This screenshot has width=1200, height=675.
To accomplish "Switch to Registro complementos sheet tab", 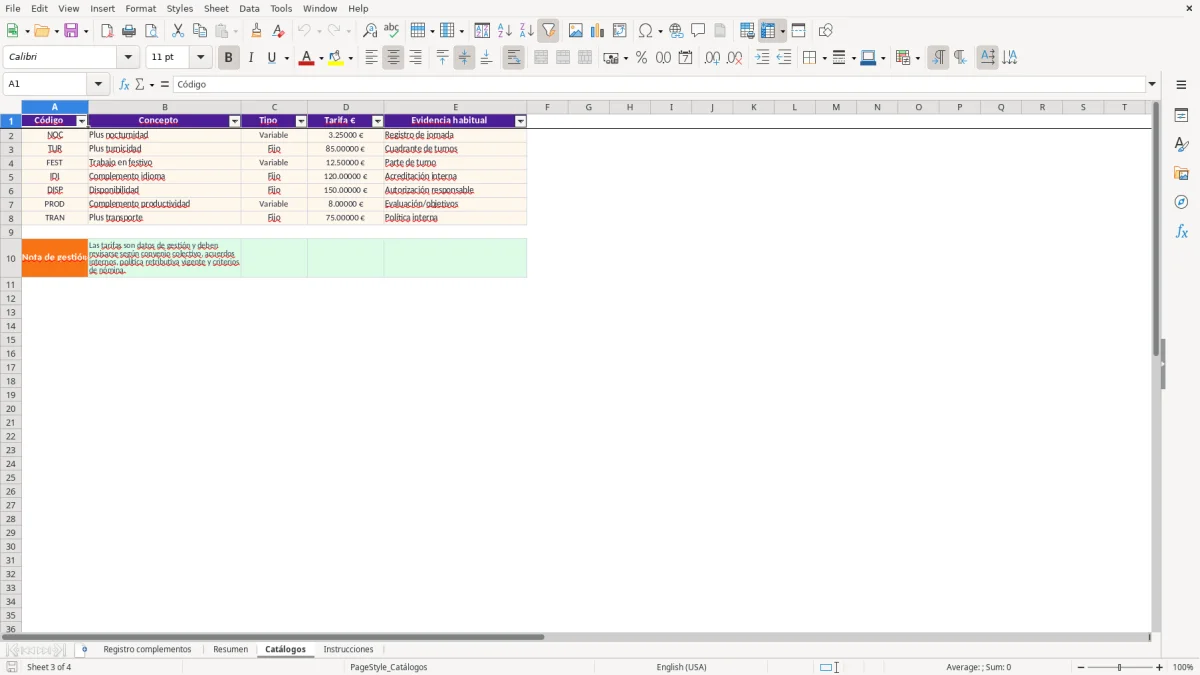I will (x=147, y=649).
